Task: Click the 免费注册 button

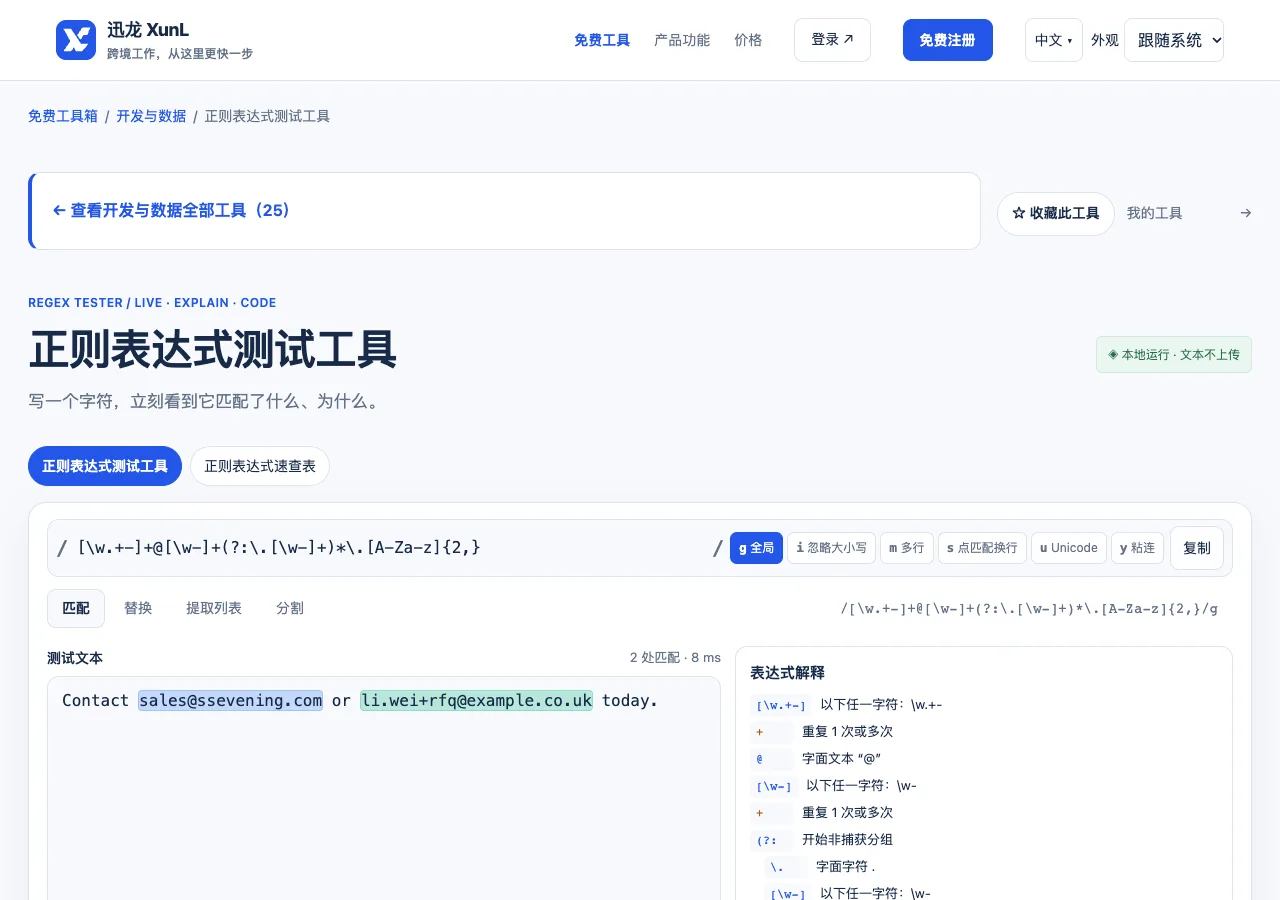Action: coord(948,40)
